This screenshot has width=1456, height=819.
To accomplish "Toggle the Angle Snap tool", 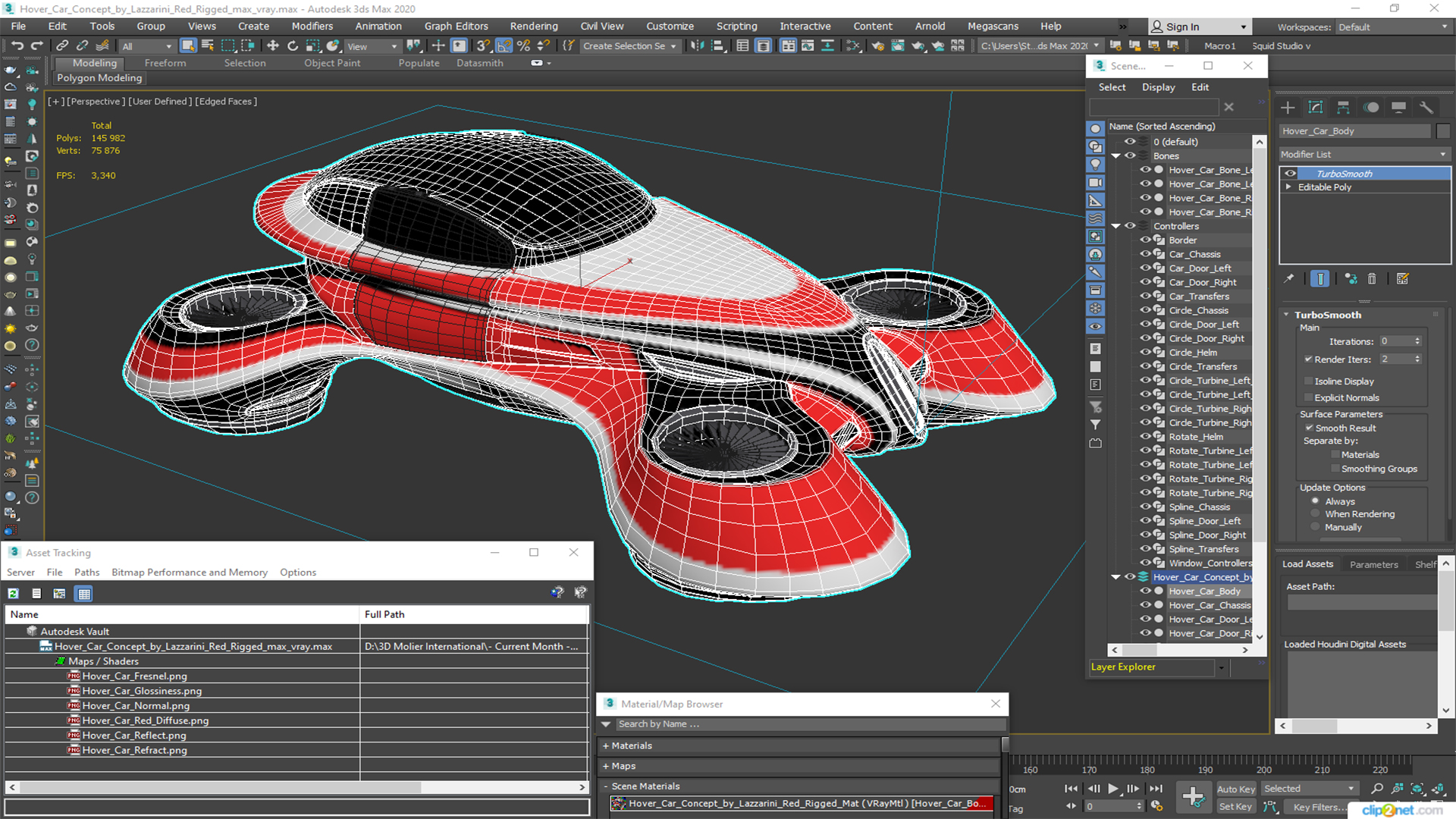I will click(504, 46).
